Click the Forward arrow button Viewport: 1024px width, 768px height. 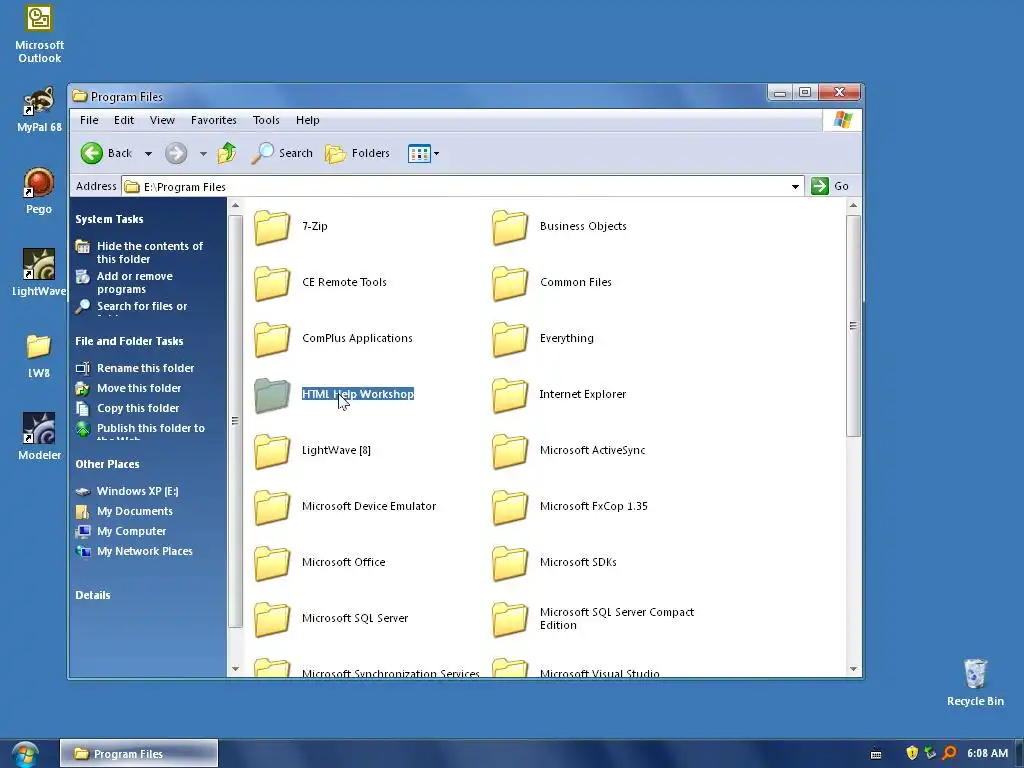point(176,153)
